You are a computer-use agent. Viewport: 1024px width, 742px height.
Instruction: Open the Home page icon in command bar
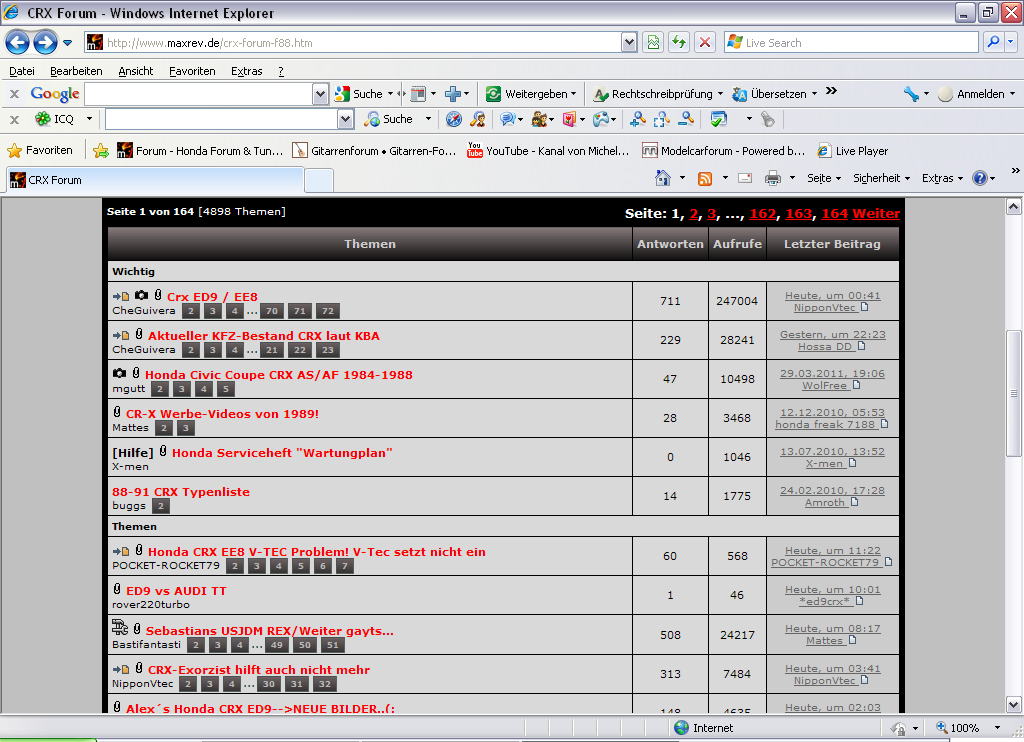point(663,178)
